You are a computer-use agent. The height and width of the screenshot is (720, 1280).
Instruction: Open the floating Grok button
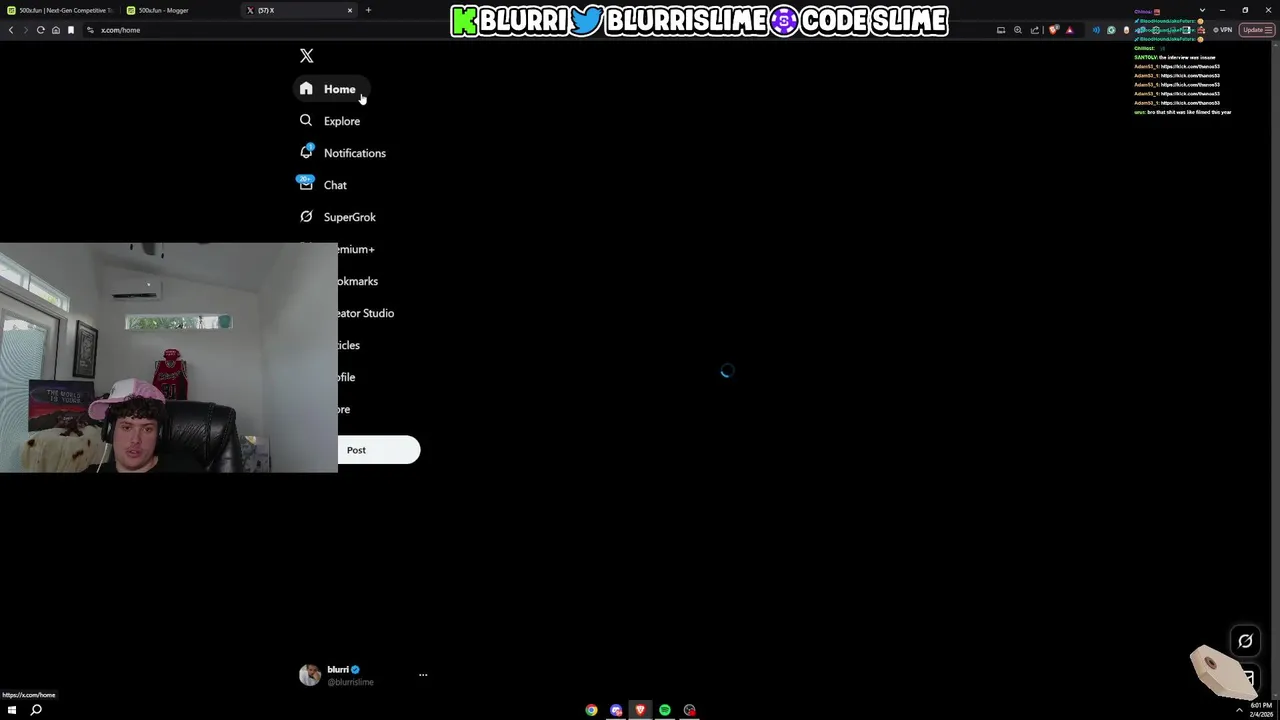coord(1245,641)
